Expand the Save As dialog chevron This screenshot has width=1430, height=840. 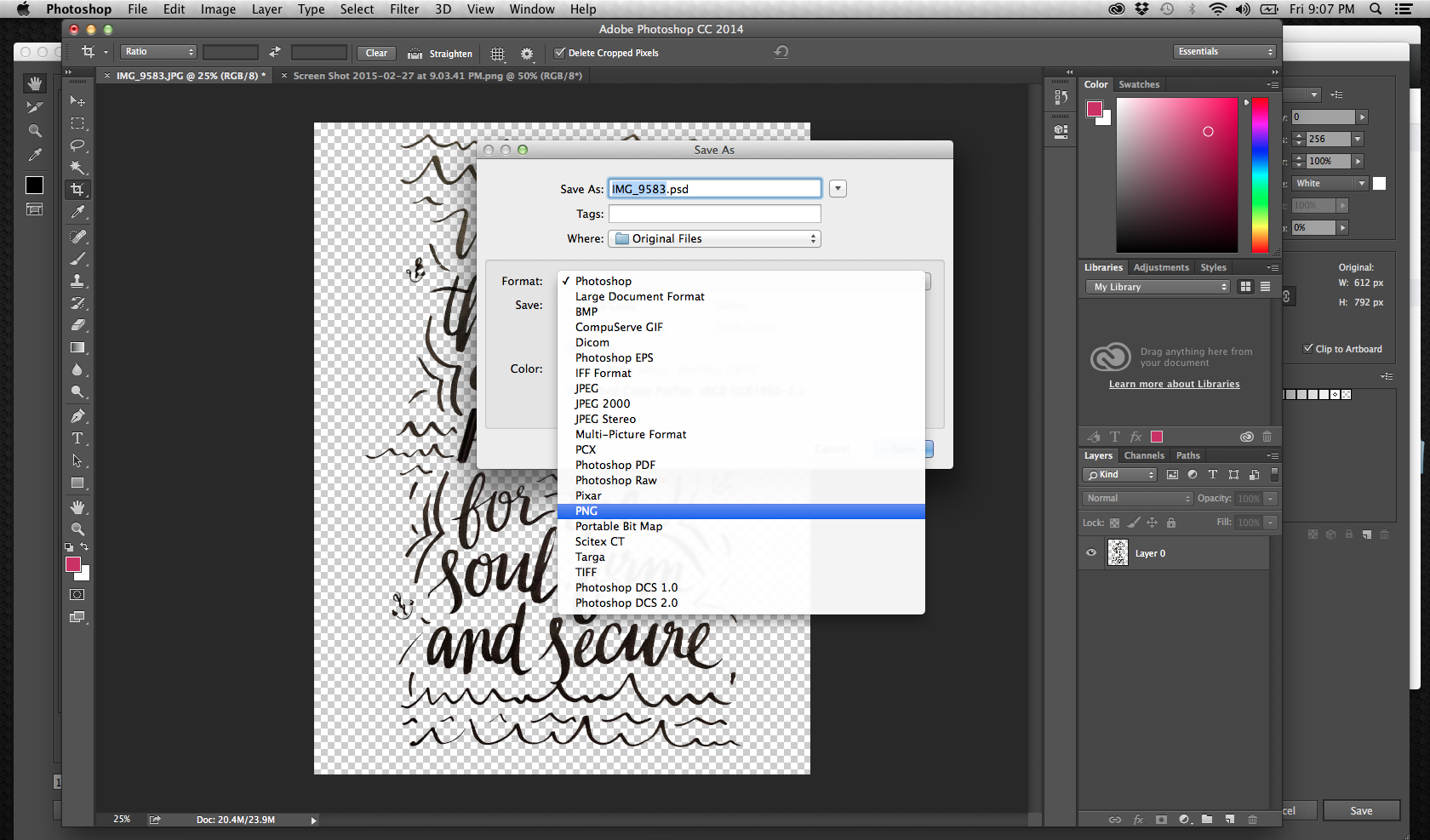838,189
